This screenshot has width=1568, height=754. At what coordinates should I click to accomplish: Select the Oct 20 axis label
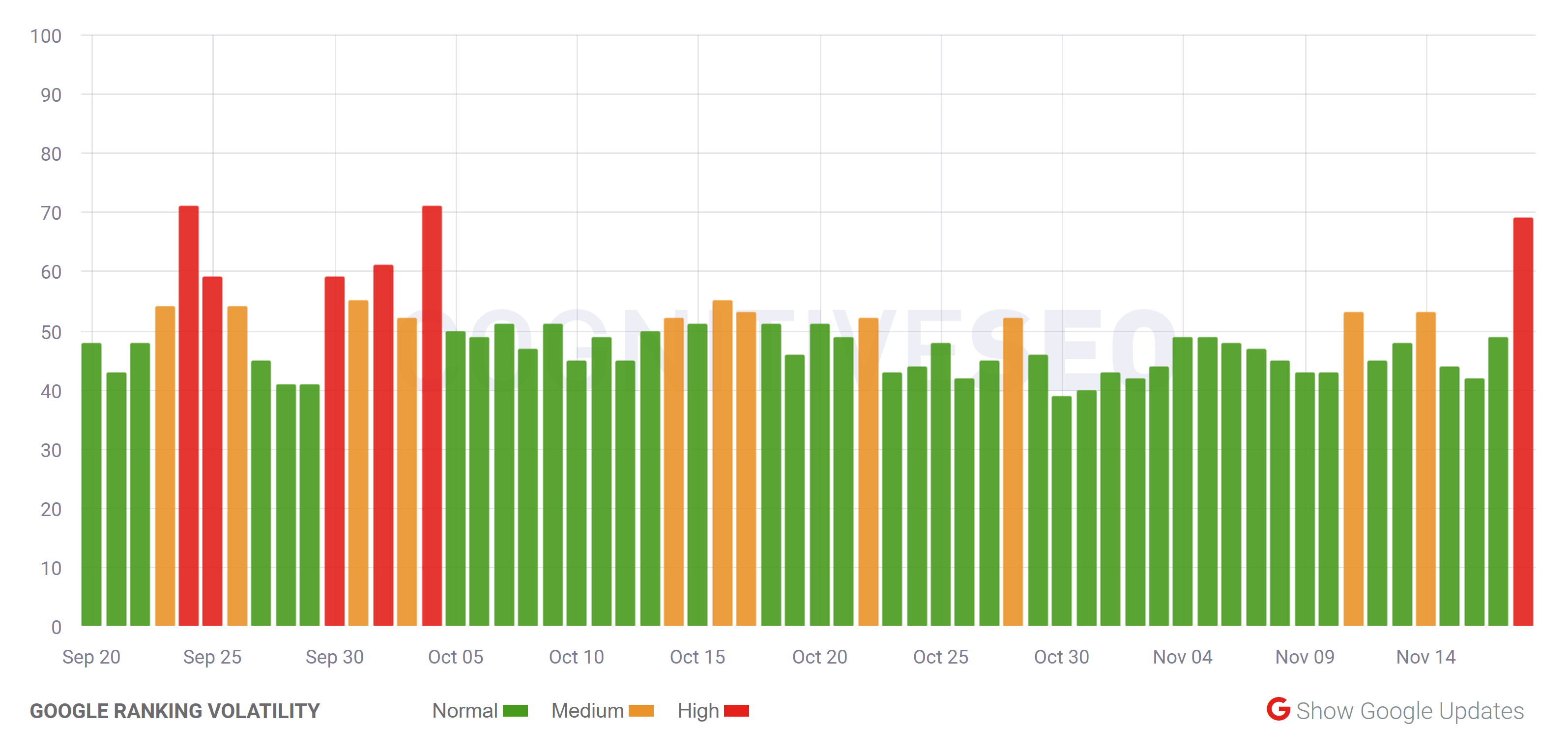(x=820, y=657)
